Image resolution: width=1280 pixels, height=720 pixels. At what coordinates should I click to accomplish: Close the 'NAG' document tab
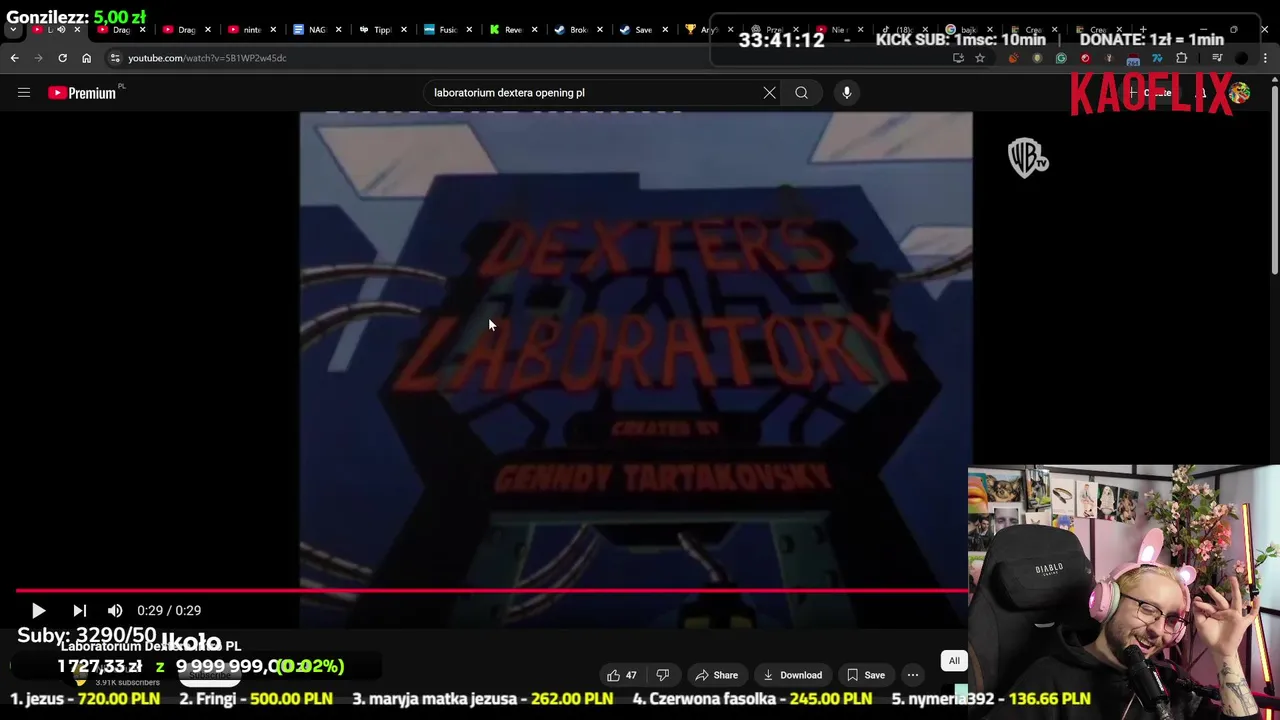pos(339,30)
